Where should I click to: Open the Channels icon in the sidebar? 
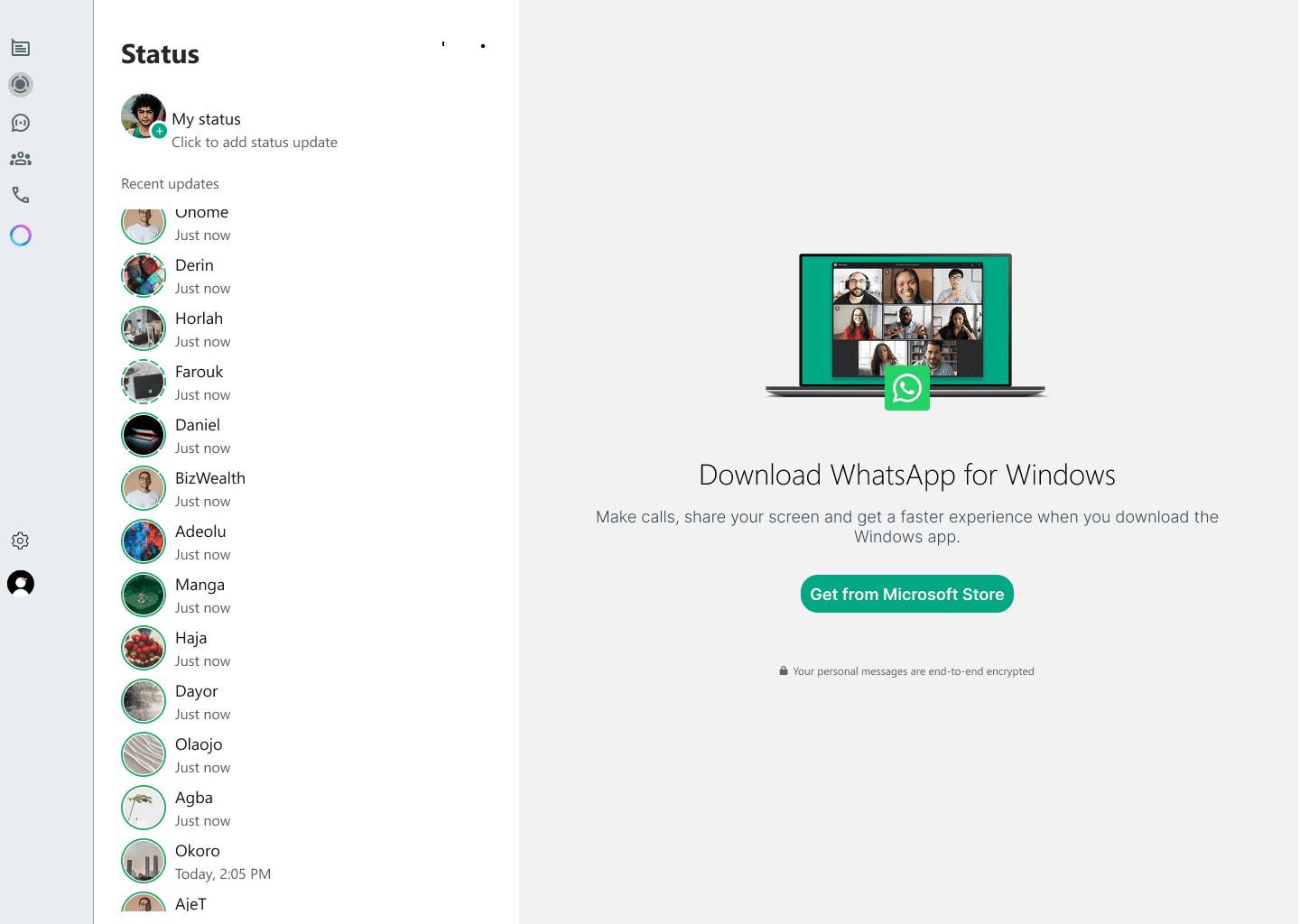point(21,123)
